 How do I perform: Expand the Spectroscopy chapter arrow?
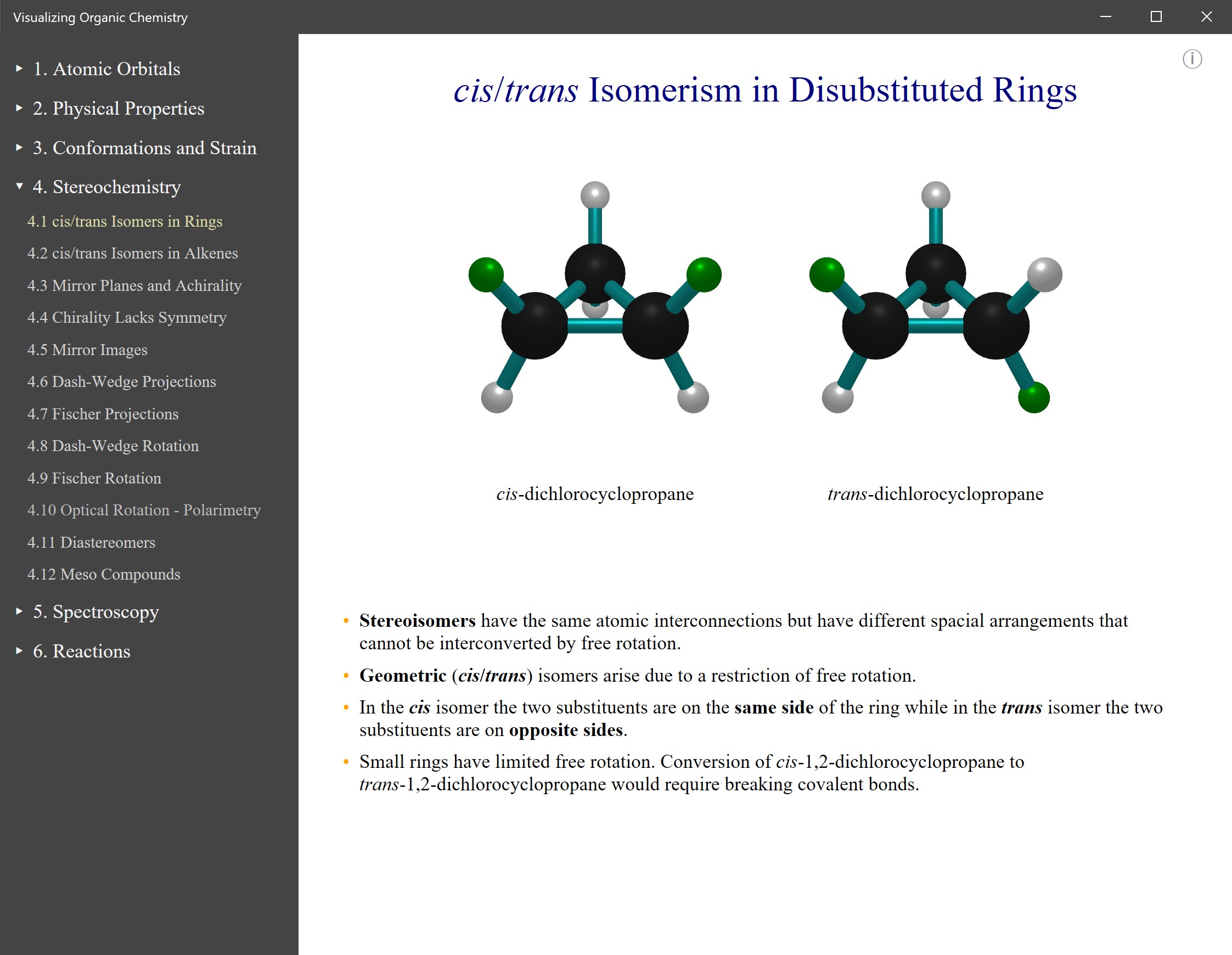[x=20, y=611]
